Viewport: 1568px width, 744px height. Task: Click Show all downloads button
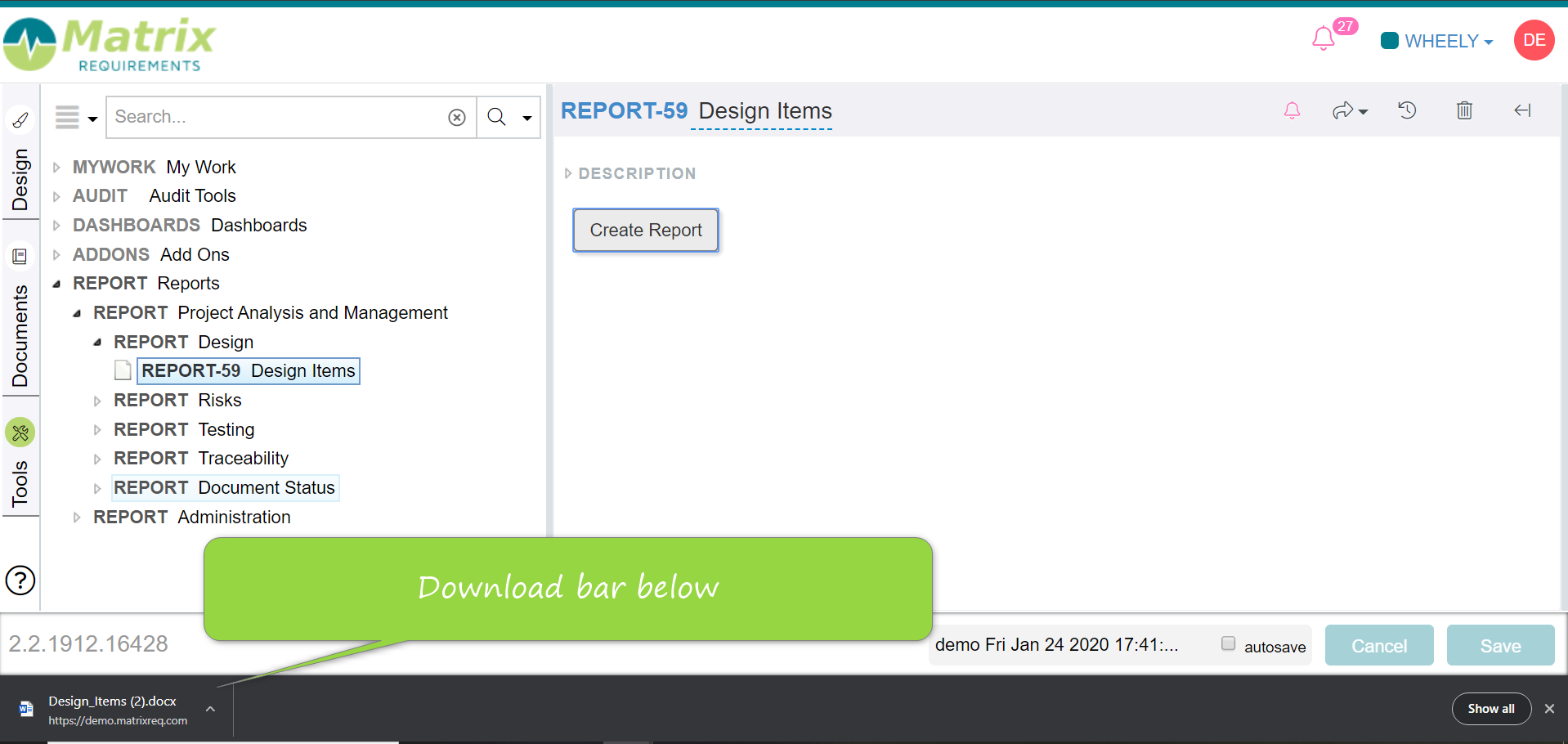[x=1491, y=709]
